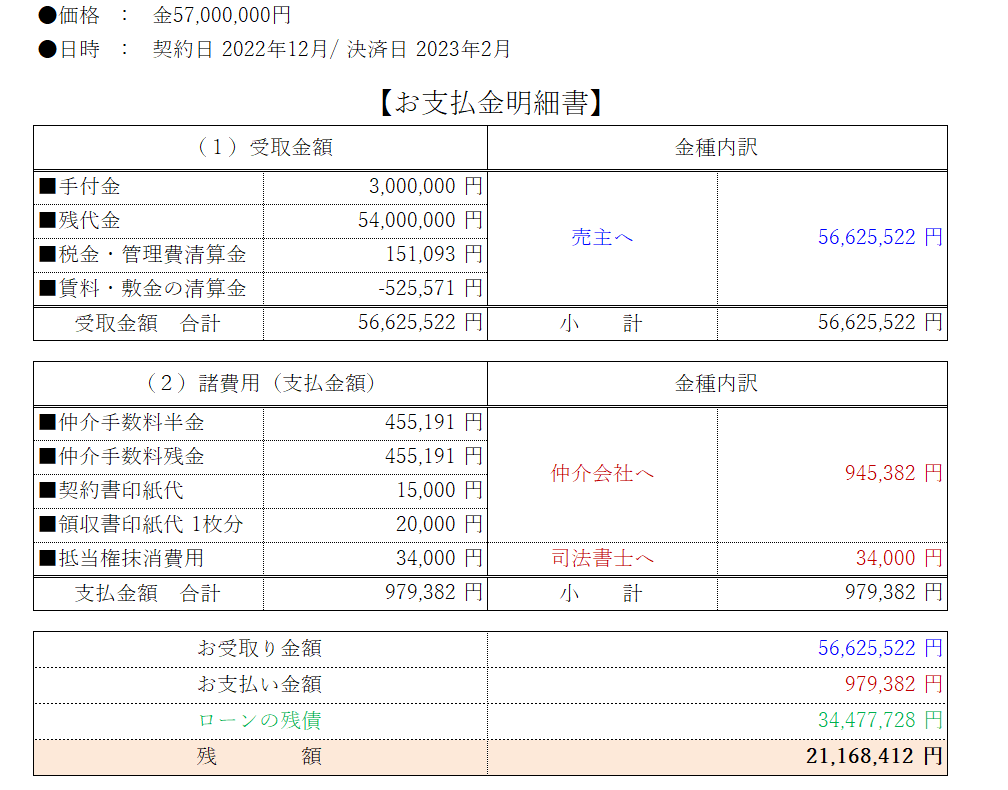Select the red 945,382 円 amount
The height and width of the screenshot is (790, 1008).
pos(893,473)
